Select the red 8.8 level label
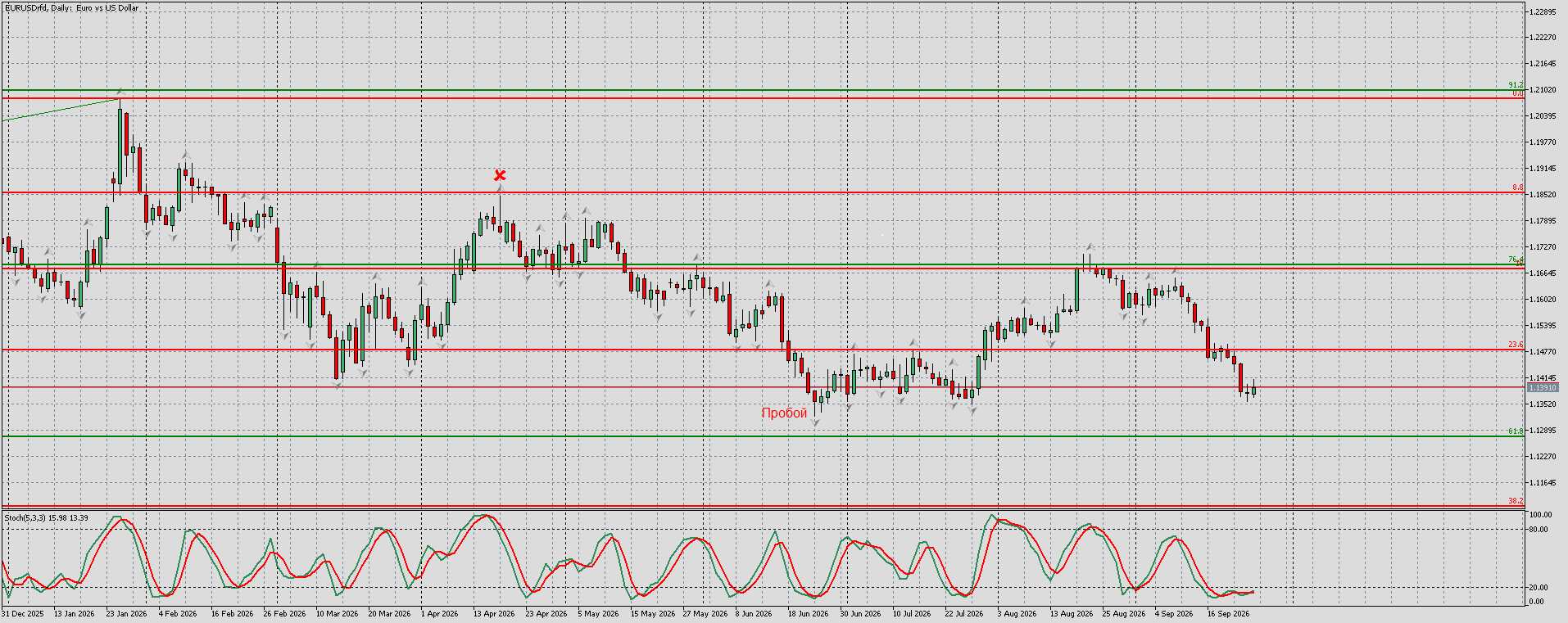1568x623 pixels. pyautogui.click(x=1518, y=187)
